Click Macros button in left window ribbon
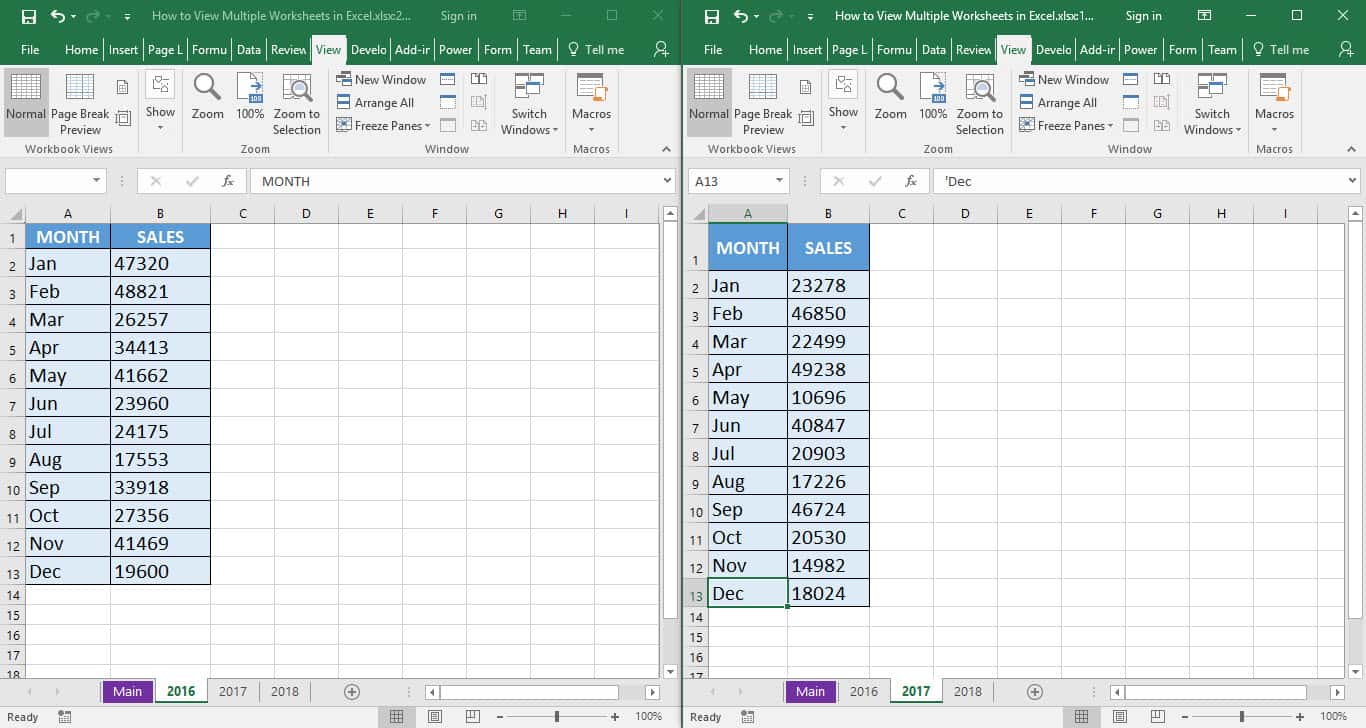The image size is (1366, 728). [x=592, y=104]
